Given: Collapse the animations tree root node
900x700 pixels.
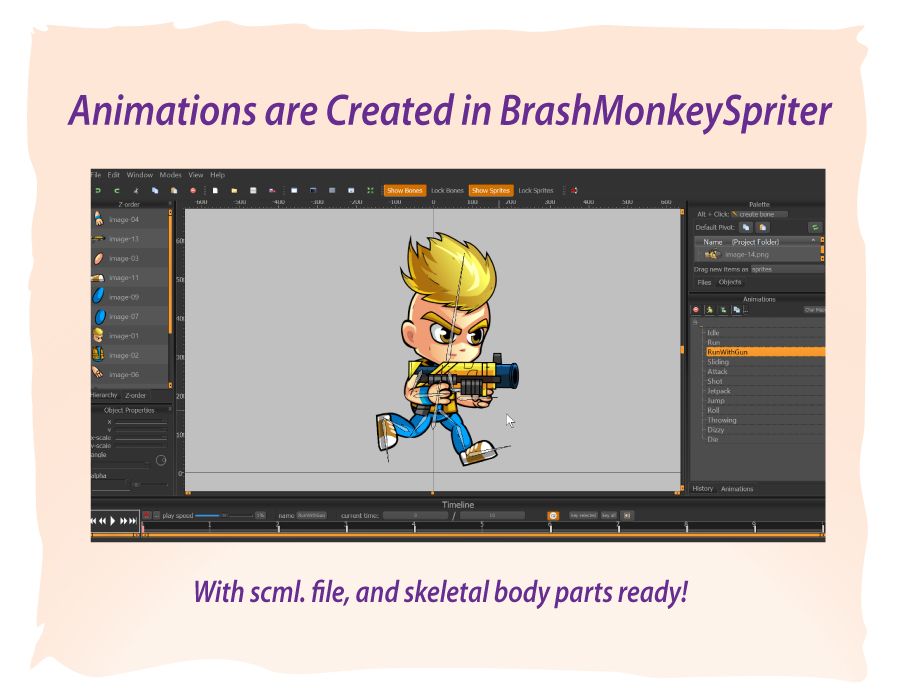Looking at the screenshot, I should pos(695,322).
